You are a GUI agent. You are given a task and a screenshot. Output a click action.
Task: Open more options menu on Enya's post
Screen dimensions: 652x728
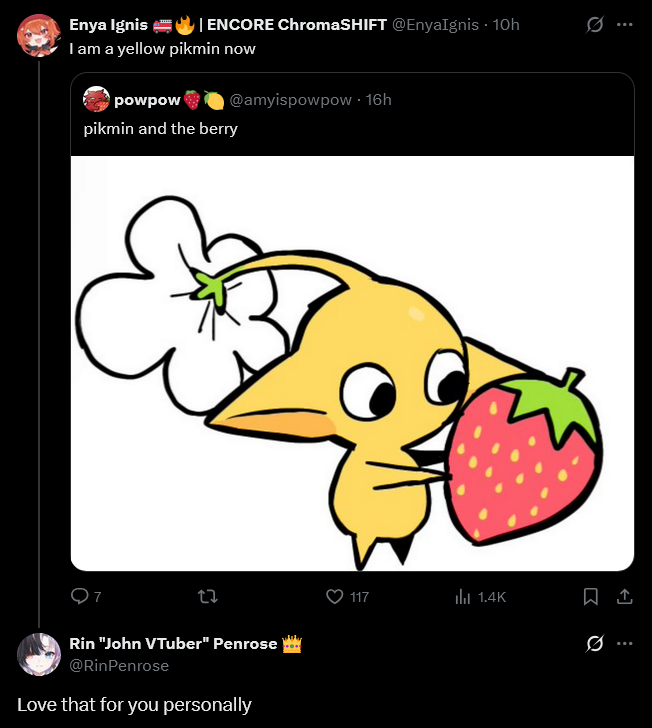click(x=625, y=24)
